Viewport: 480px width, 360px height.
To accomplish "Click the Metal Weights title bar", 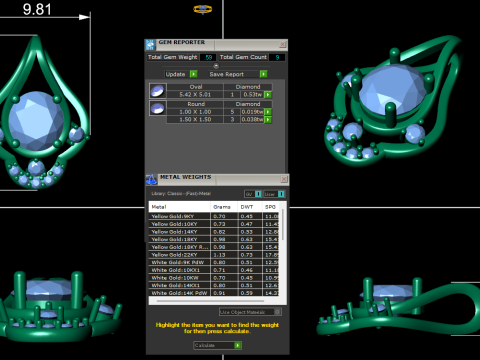I will (217, 179).
